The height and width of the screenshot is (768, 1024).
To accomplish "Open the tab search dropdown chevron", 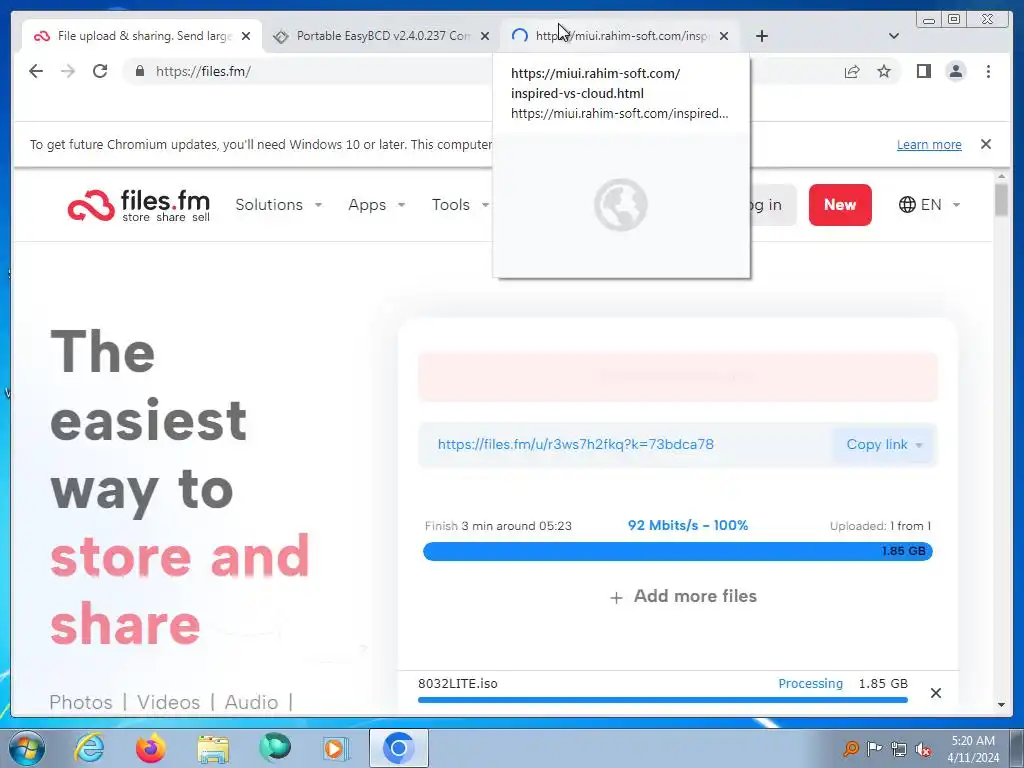I will click(x=894, y=36).
